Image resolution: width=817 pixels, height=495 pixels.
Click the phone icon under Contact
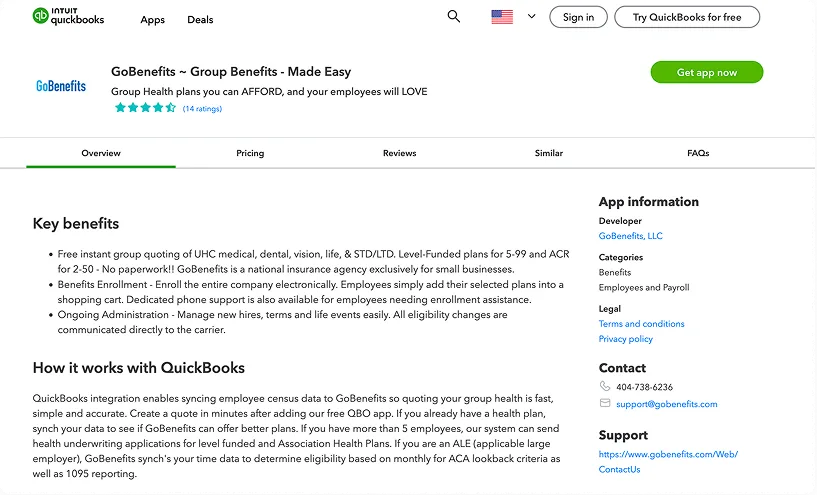point(605,387)
